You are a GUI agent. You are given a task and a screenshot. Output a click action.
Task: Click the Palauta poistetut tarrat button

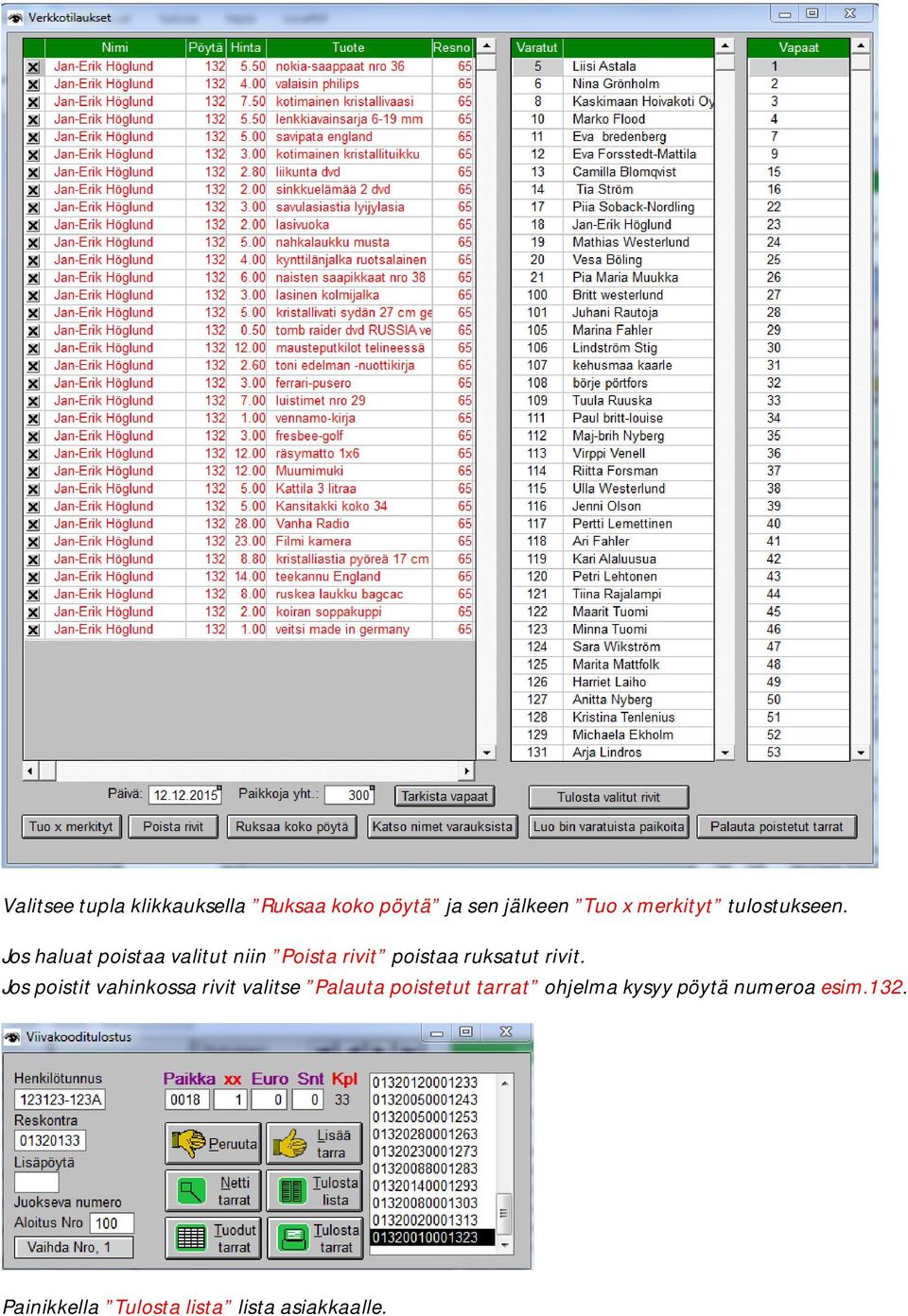click(777, 826)
